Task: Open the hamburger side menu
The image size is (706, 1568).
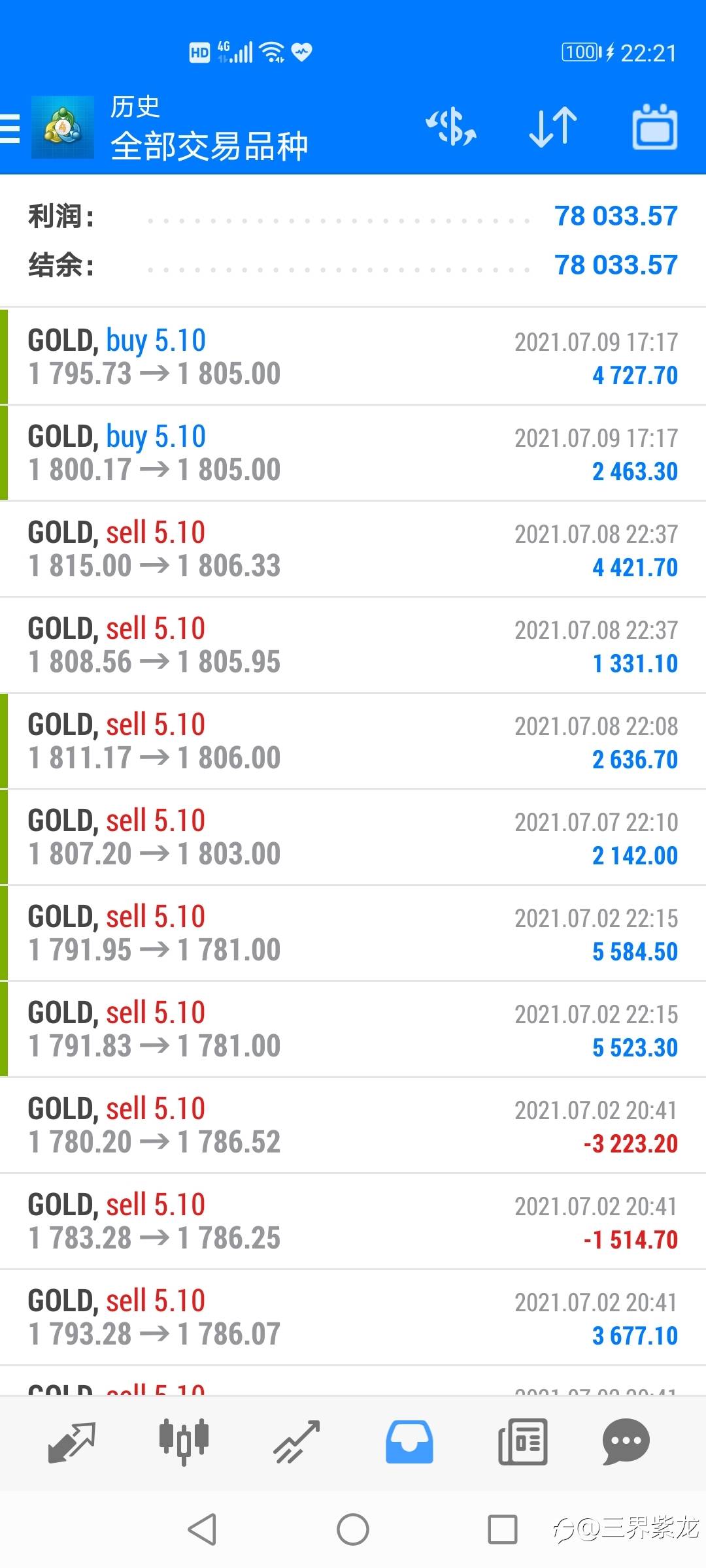Action: coord(10,128)
